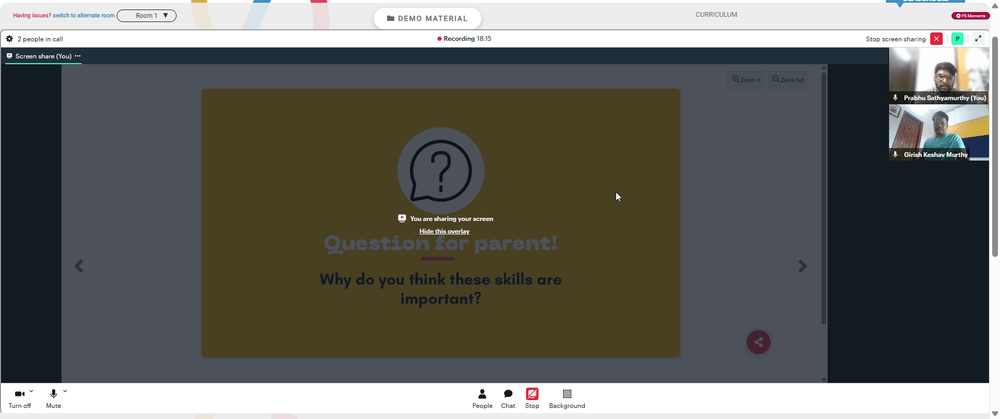1000x419 pixels.
Task: Mute the microphone
Action: 54,399
